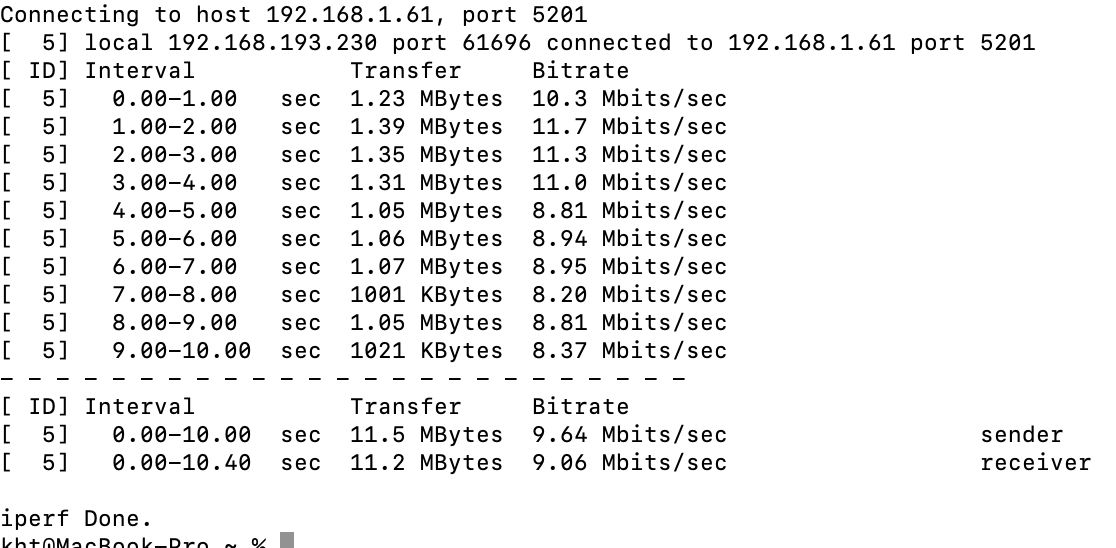Click the 'iperf Done.' text

point(76,518)
